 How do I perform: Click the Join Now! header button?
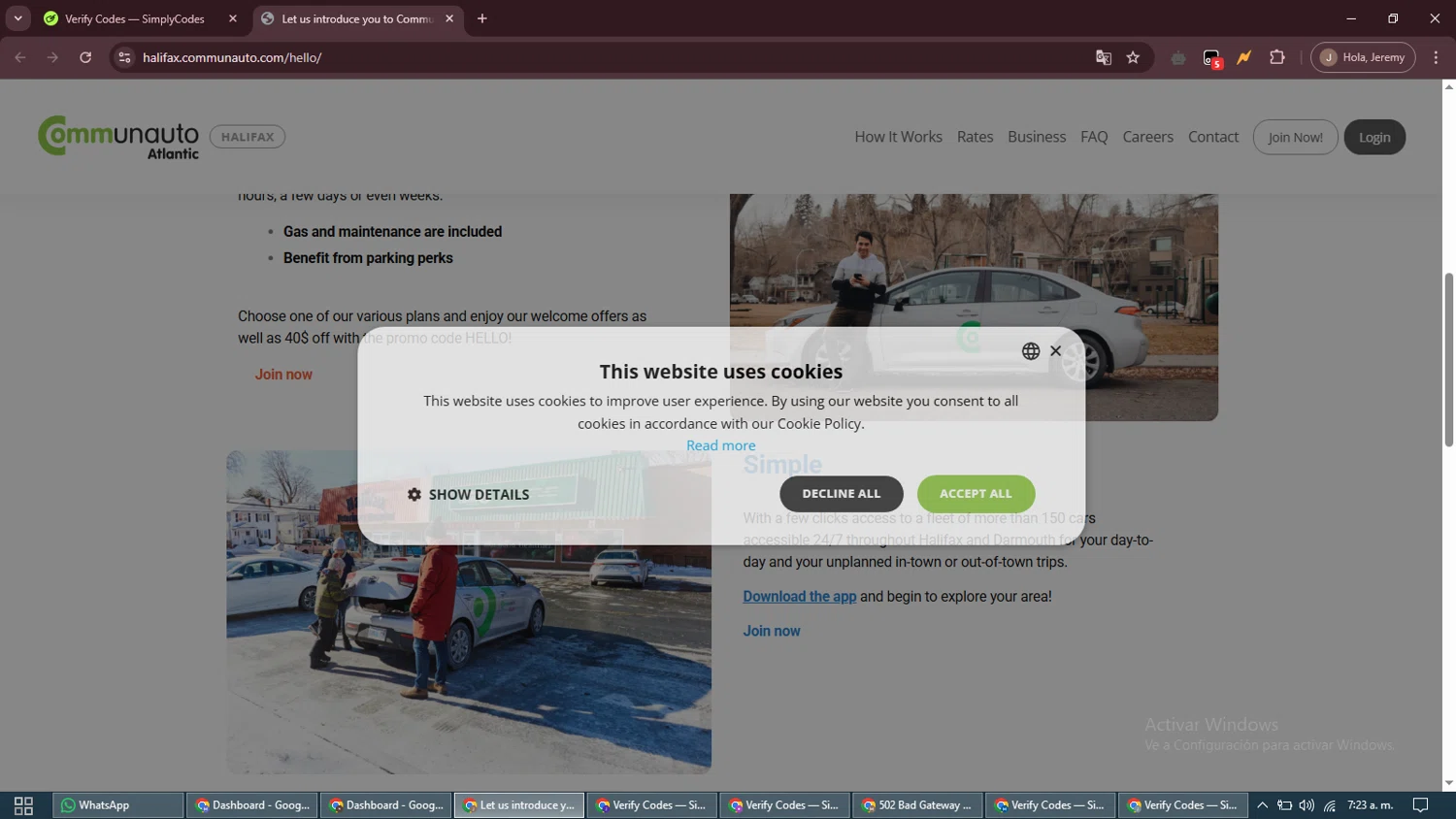[x=1295, y=137]
